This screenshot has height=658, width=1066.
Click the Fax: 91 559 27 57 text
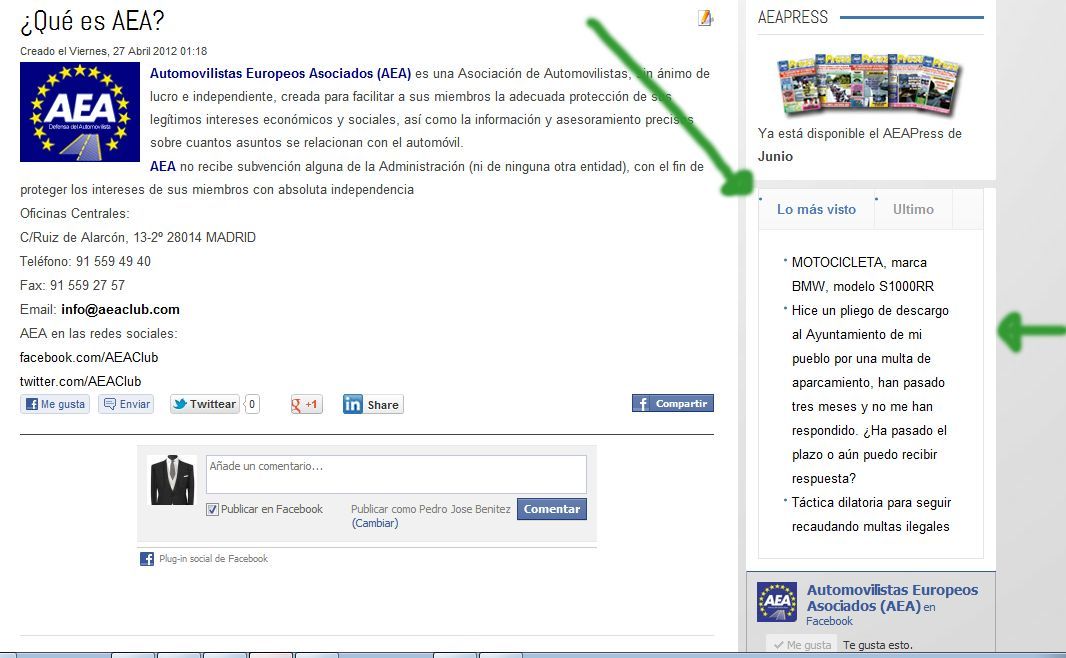pyautogui.click(x=72, y=285)
